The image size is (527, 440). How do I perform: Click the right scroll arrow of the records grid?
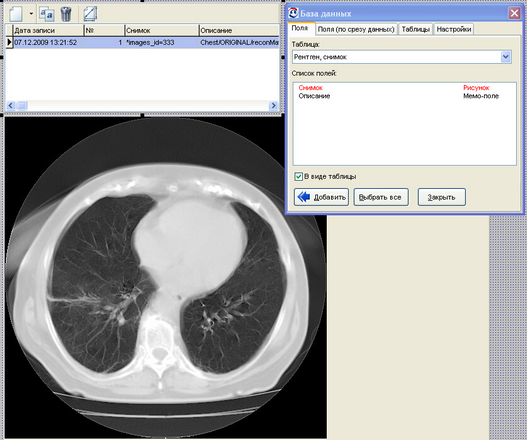pos(274,106)
